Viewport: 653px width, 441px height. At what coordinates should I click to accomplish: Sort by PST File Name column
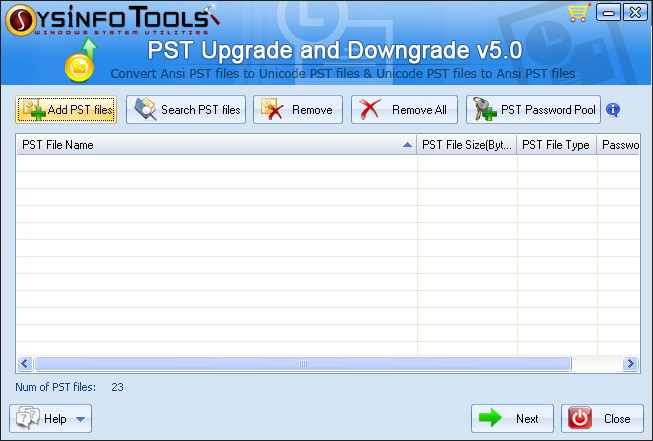click(x=217, y=145)
